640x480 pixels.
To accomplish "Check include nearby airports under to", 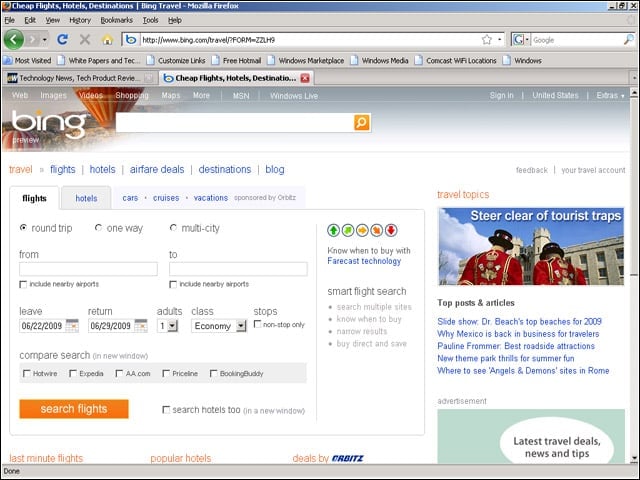I will point(173,284).
